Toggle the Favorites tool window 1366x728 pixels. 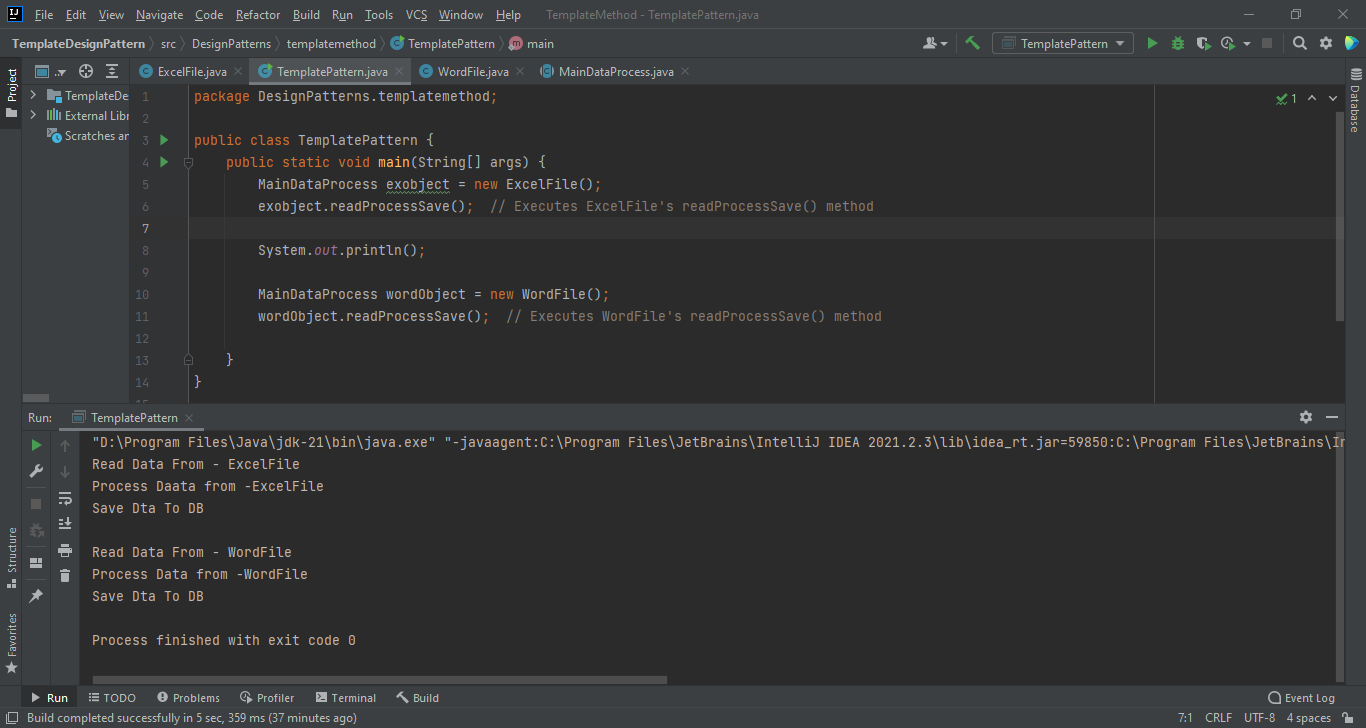pos(11,642)
